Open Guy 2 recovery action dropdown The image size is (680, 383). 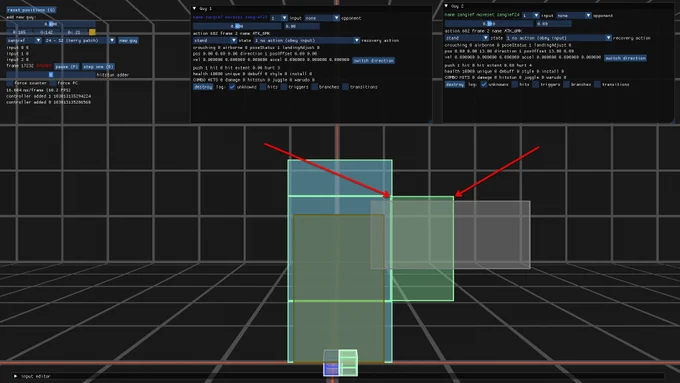pyautogui.click(x=559, y=38)
